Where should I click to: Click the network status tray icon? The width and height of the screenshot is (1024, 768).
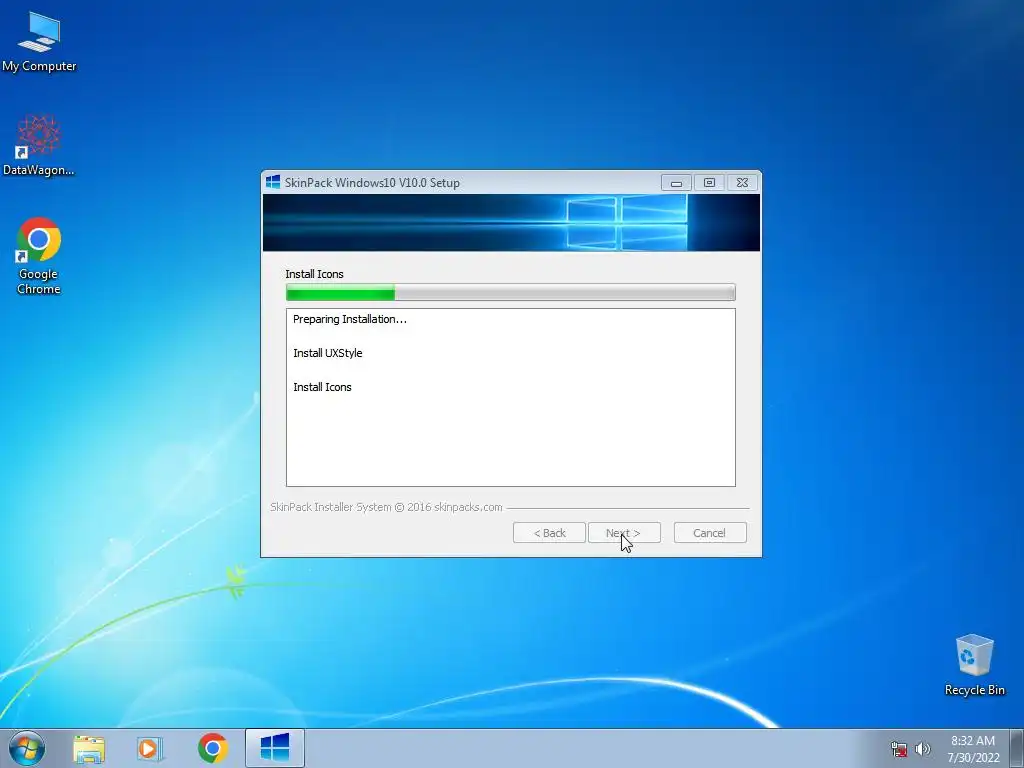click(x=899, y=749)
